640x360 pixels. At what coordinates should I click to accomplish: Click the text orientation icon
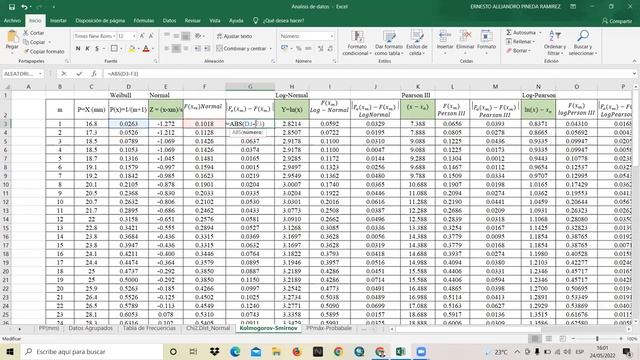[199, 36]
